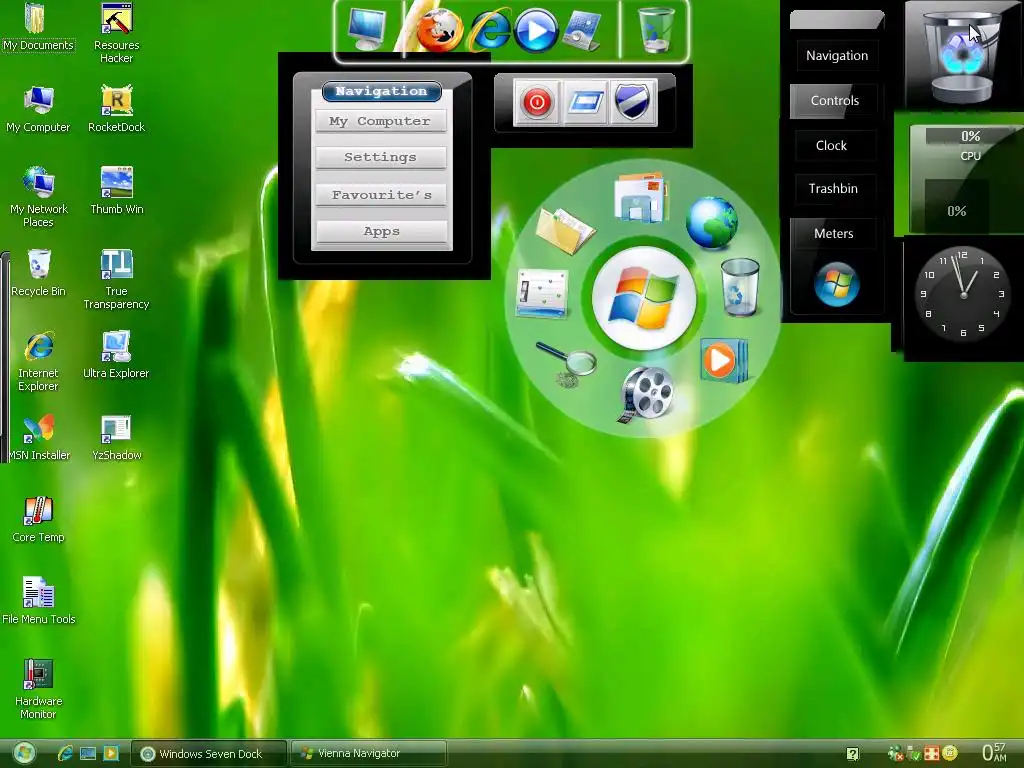Toggle the Controls entry in the right sidebar
Viewport: 1024px width, 768px height.
tap(835, 101)
